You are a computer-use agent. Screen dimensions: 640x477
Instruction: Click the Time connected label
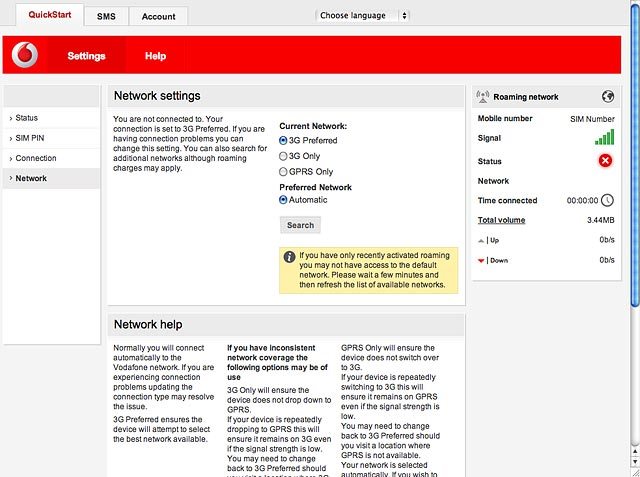(x=507, y=200)
